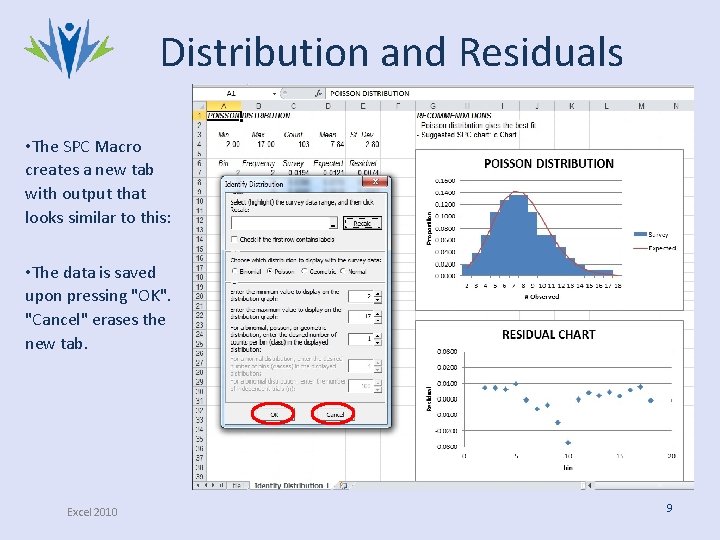Click the Expected legend entry in the chart
This screenshot has height=540, width=720.
coord(655,248)
